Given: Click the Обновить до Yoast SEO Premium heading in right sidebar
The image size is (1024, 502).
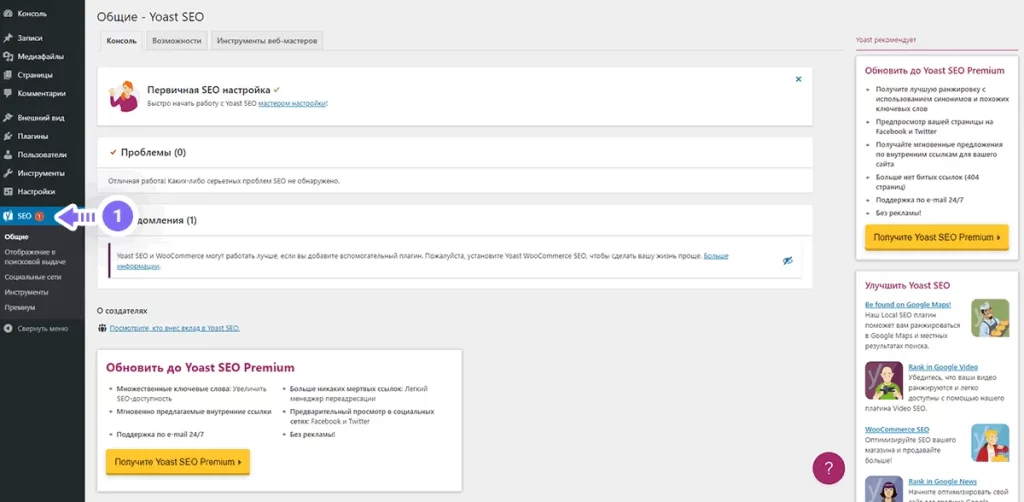Looking at the screenshot, I should click(x=935, y=71).
